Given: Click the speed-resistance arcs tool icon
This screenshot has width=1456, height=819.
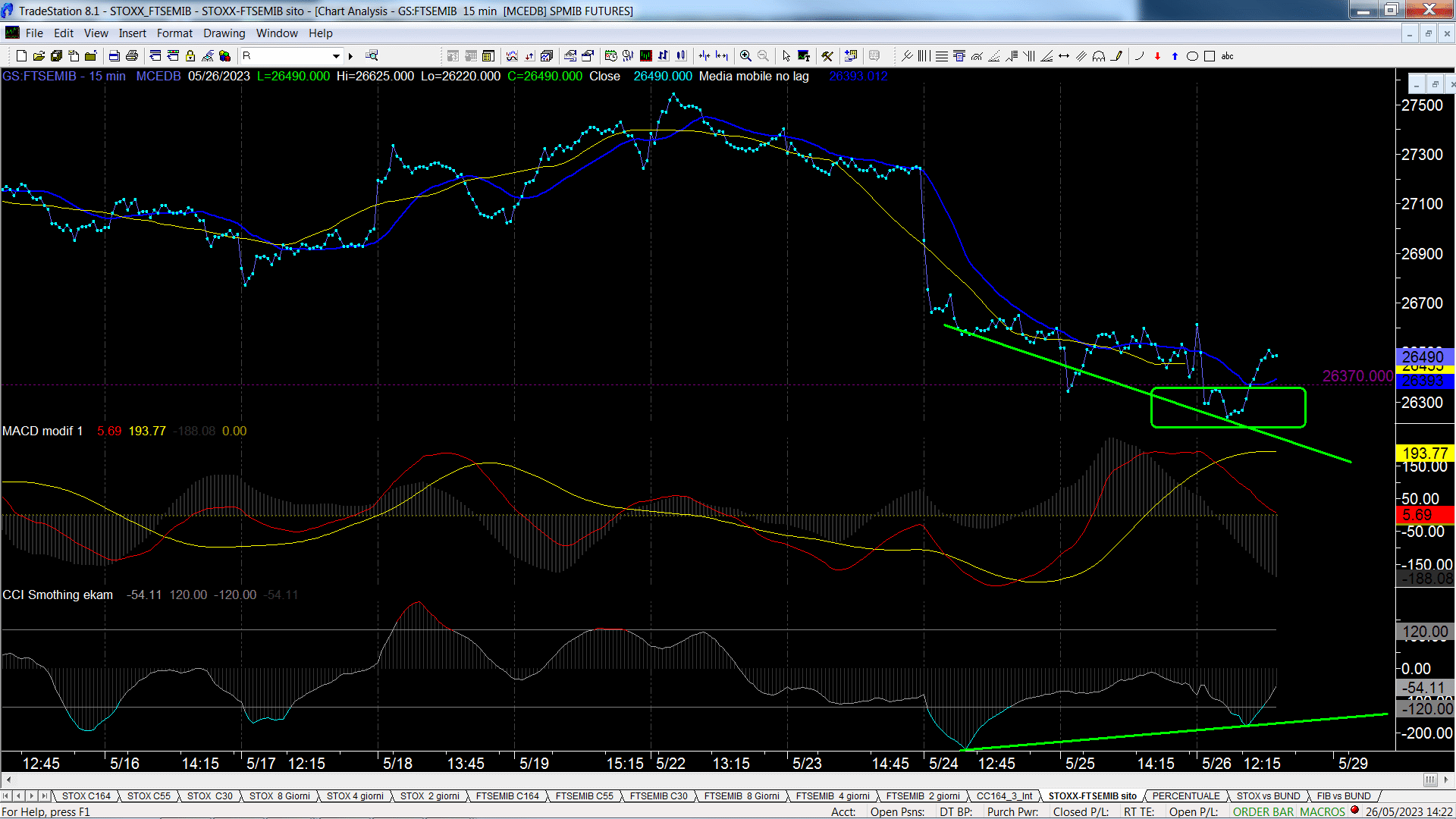Looking at the screenshot, I should [x=977, y=56].
